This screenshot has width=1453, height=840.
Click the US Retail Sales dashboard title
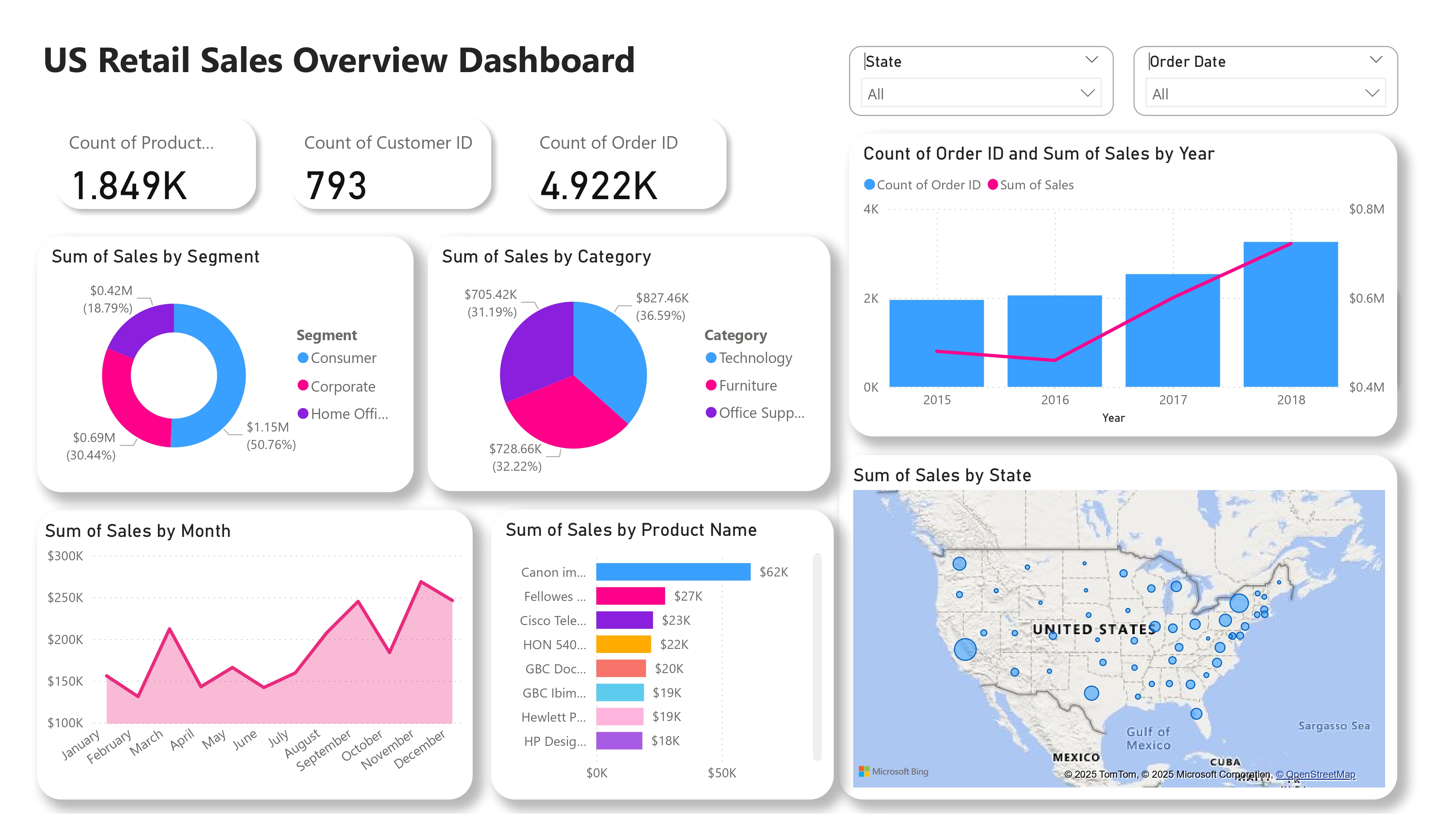(339, 60)
